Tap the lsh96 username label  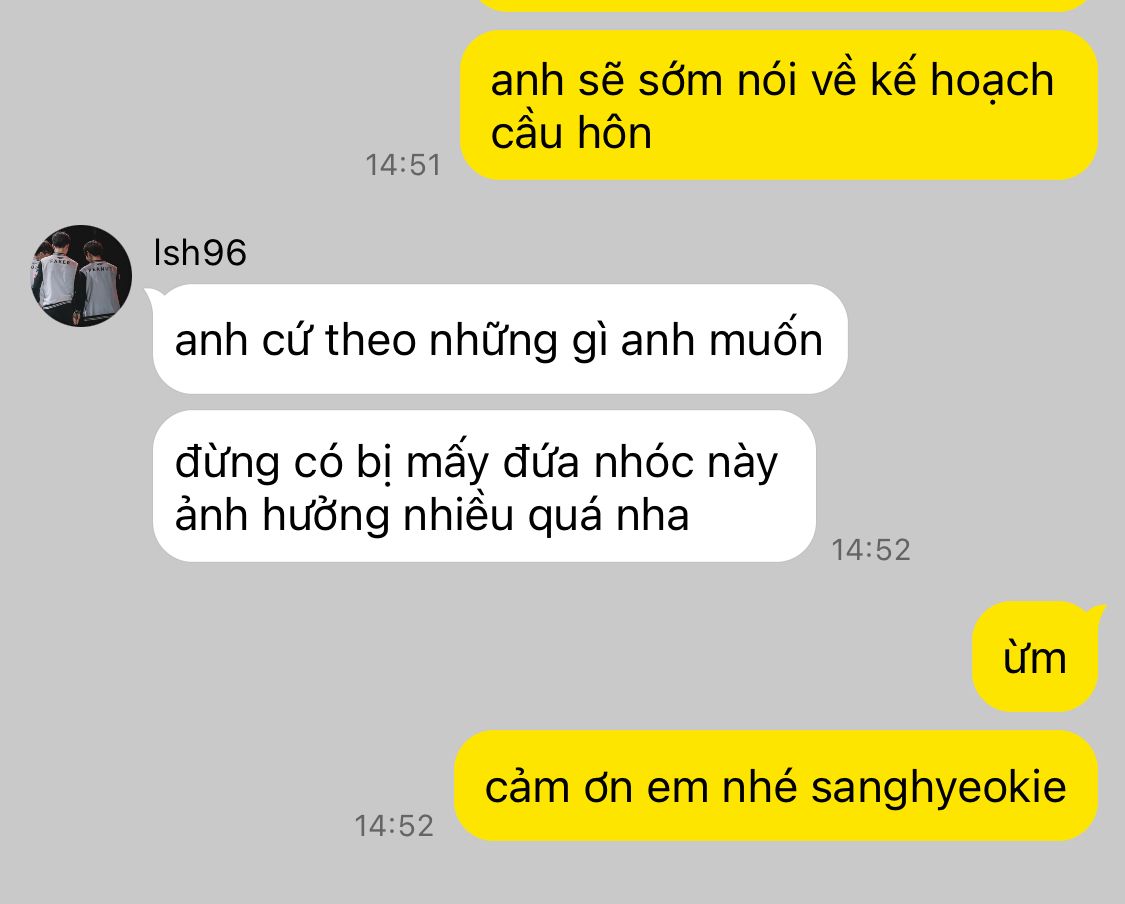point(200,253)
